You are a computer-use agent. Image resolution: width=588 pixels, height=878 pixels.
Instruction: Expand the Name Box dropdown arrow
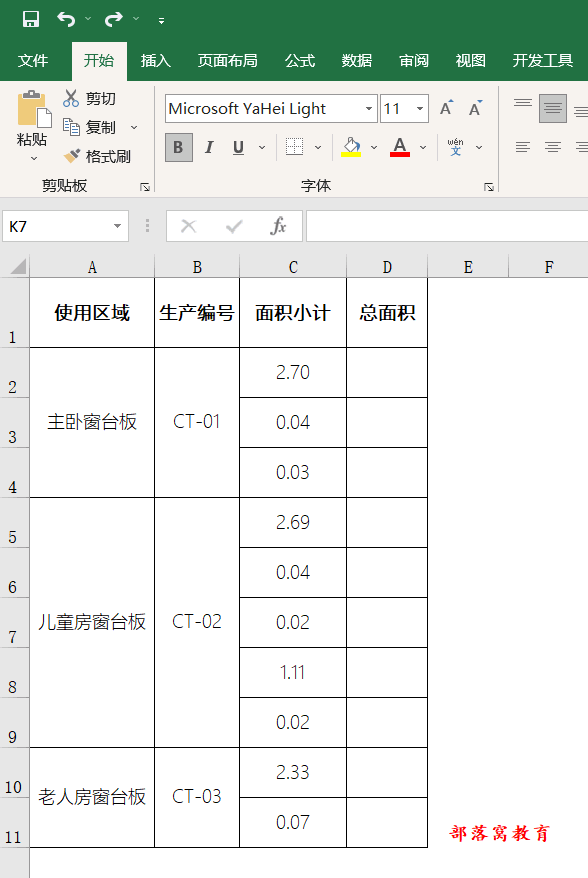(117, 226)
